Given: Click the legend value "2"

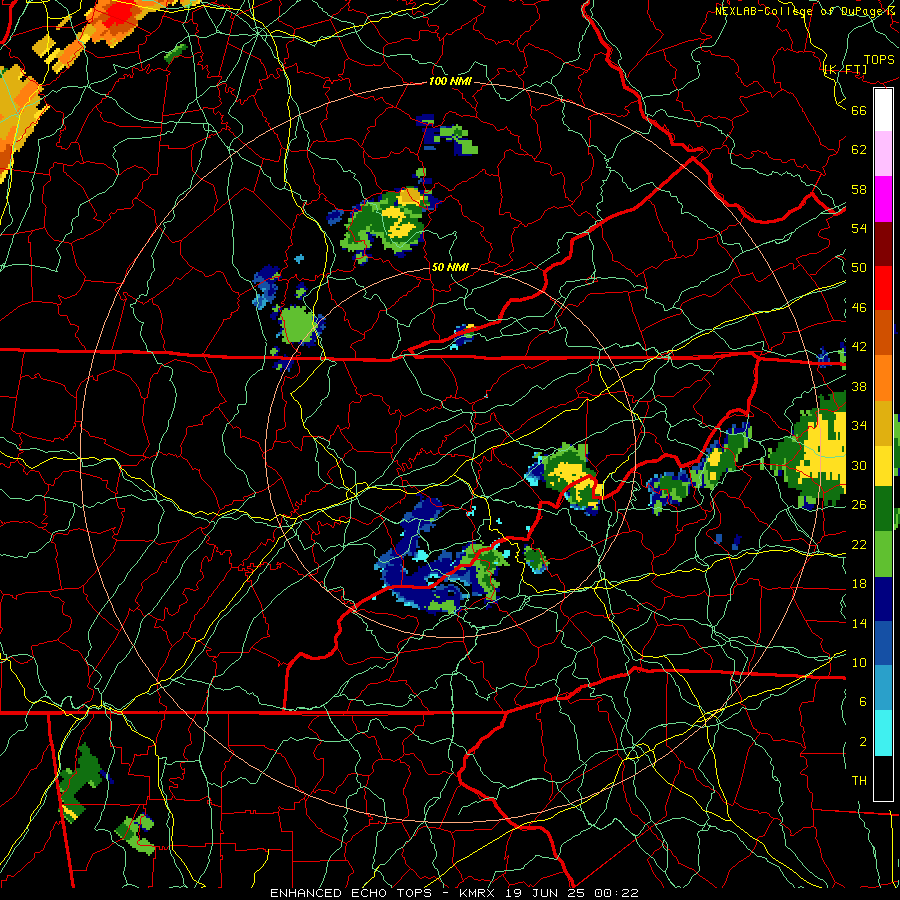Looking at the screenshot, I should 863,742.
